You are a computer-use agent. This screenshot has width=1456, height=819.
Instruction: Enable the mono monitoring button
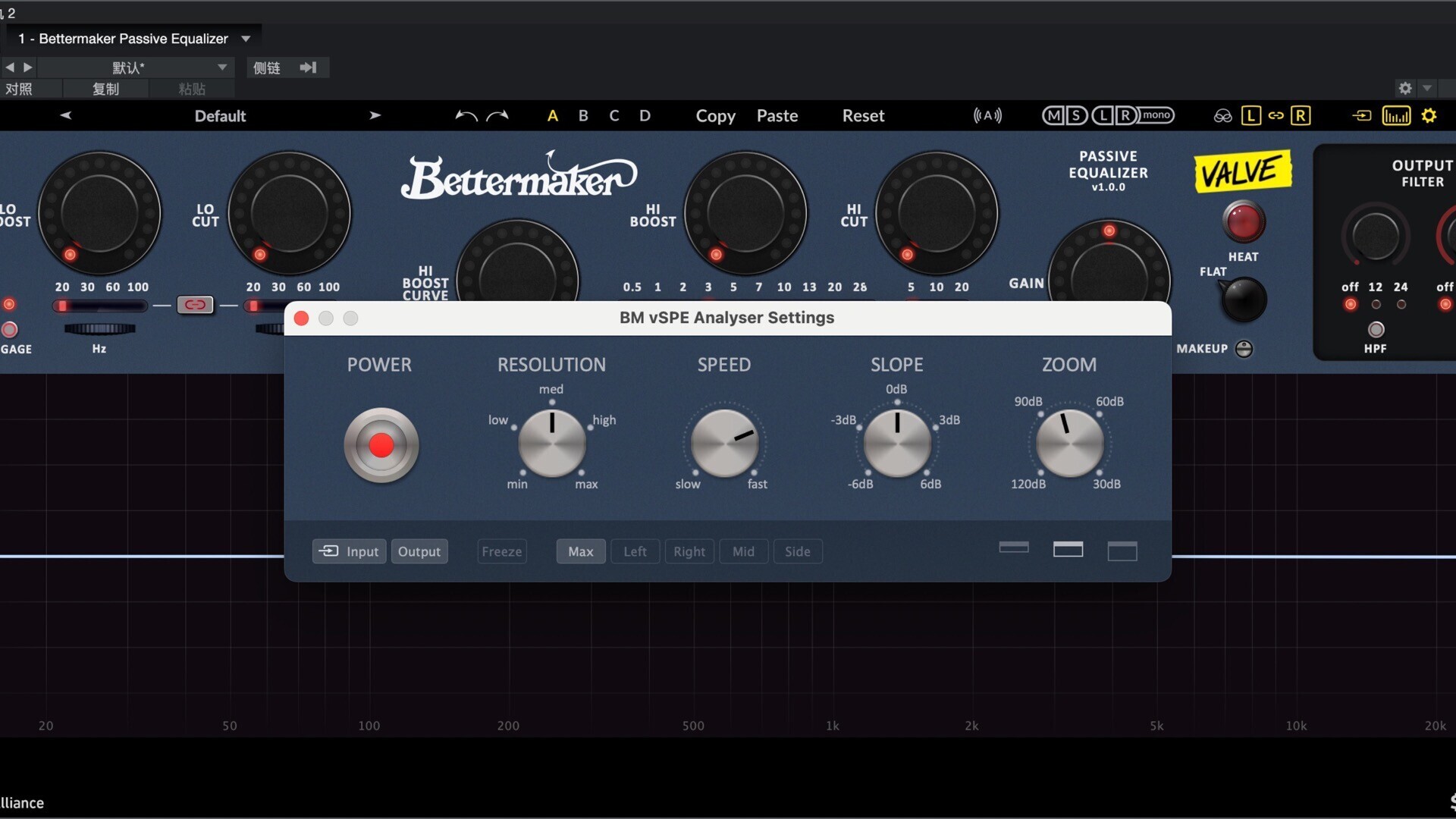pos(1156,115)
